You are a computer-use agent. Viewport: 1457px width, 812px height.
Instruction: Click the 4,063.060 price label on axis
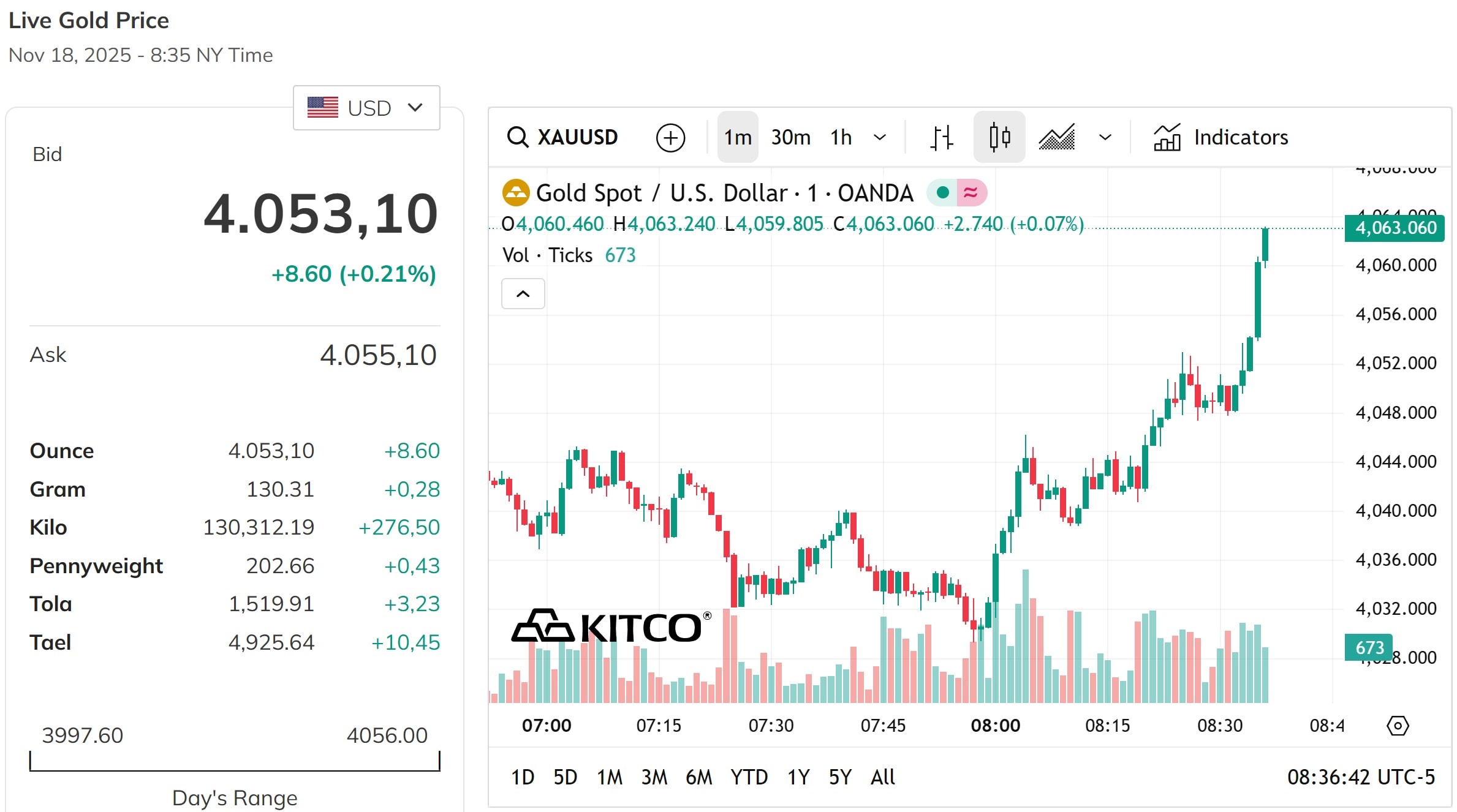1395,227
